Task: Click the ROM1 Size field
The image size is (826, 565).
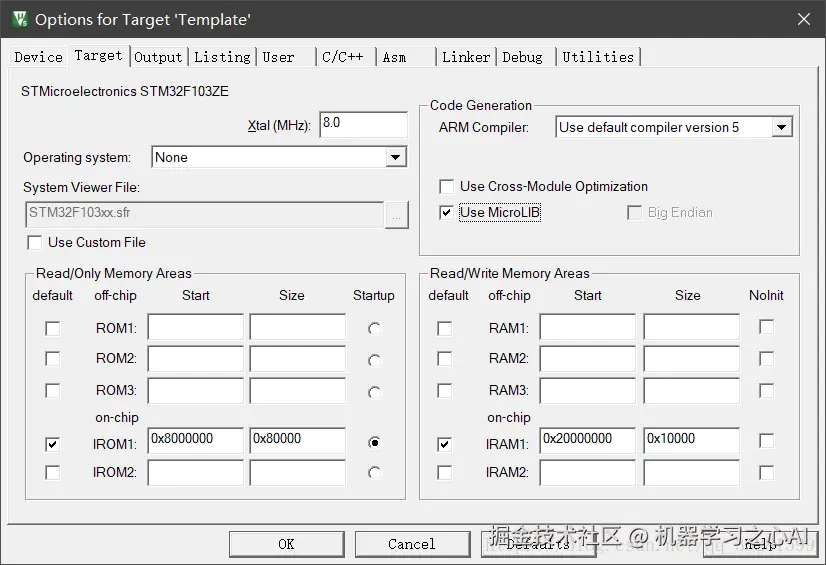Action: pyautogui.click(x=298, y=327)
